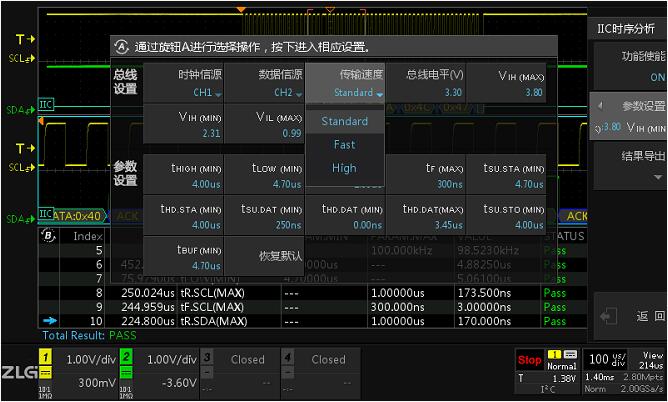This screenshot has width=668, height=402.
Task: Choose High in the speed list
Action: coord(344,168)
